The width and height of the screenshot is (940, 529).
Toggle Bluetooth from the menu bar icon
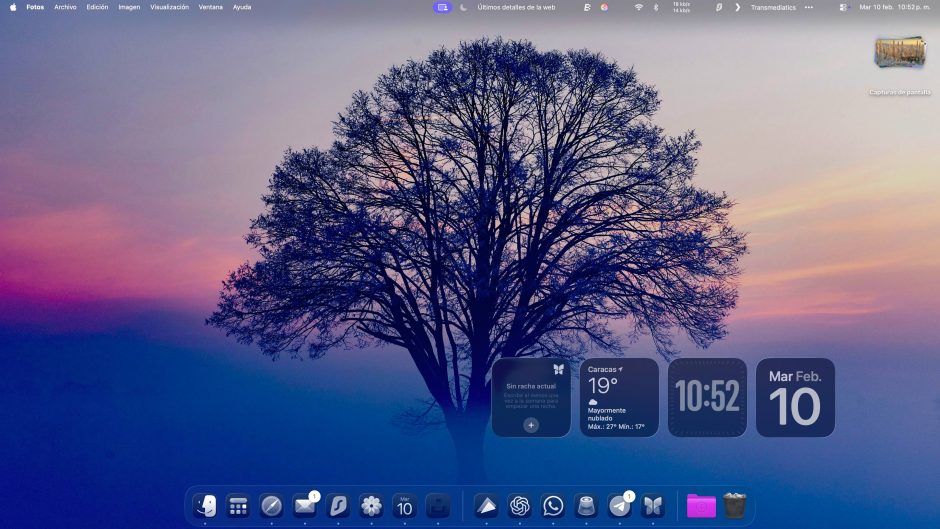tap(656, 7)
